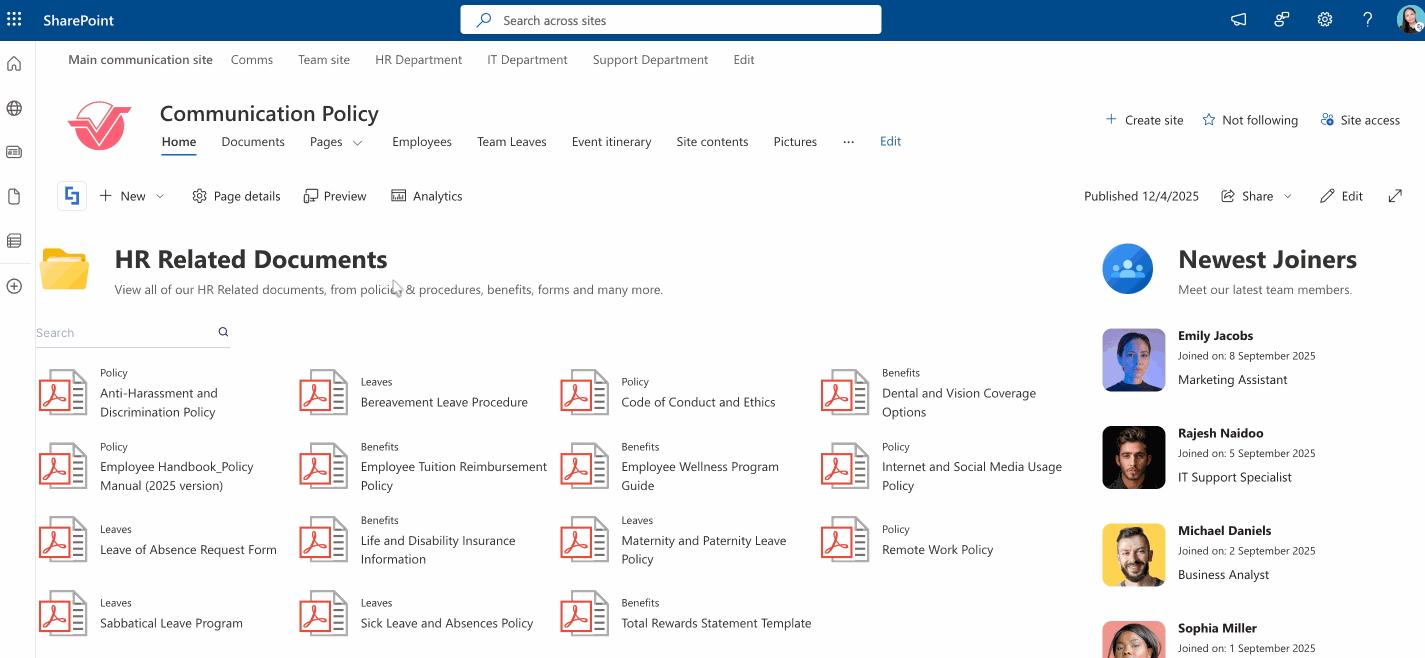
Task: Open Page details in the command bar
Action: 236,195
